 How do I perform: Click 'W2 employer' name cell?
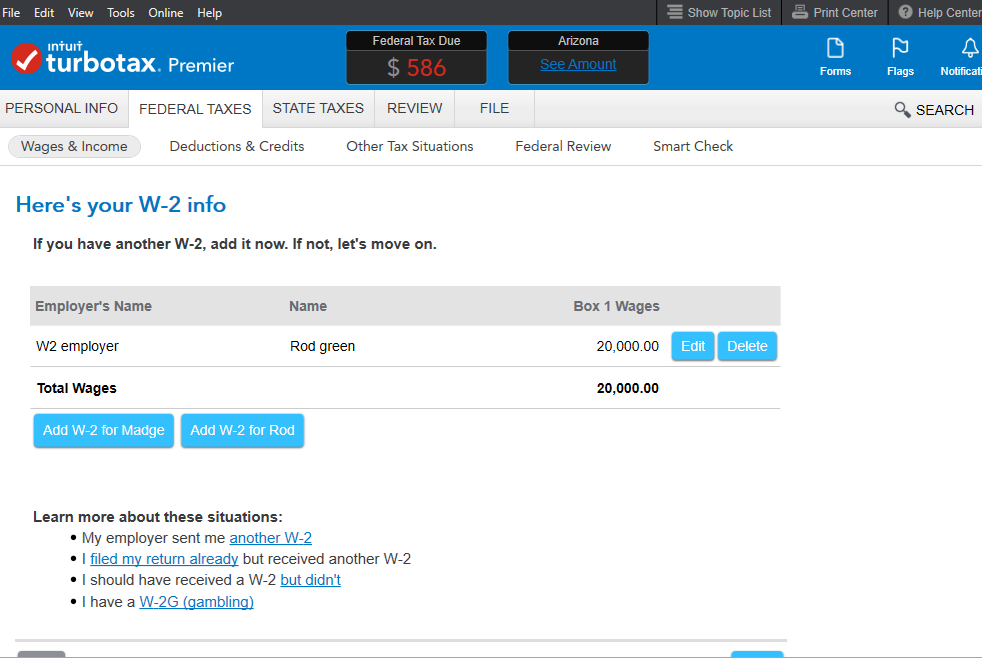(77, 346)
